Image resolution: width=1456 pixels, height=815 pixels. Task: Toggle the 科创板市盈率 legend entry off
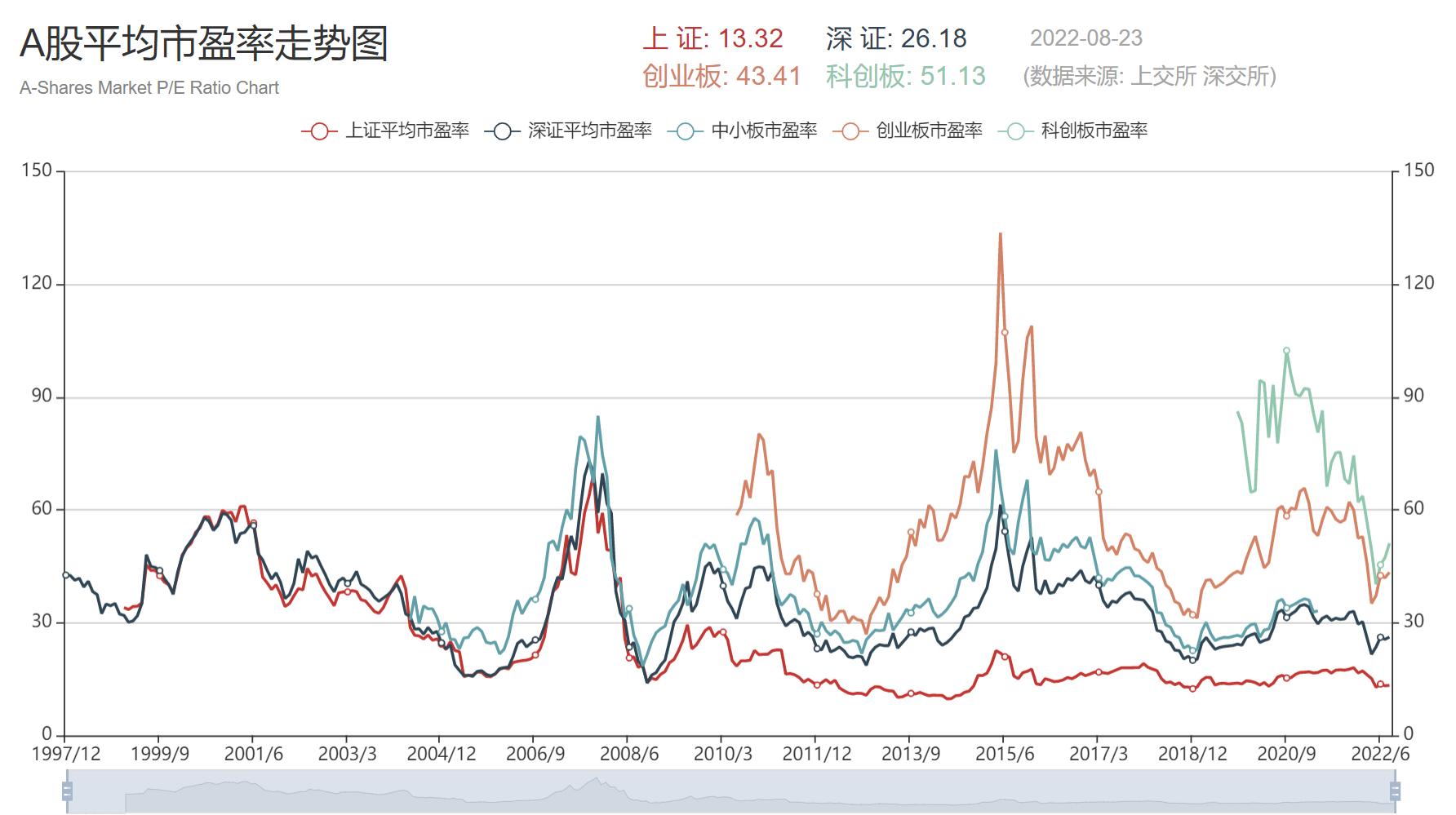1096,130
